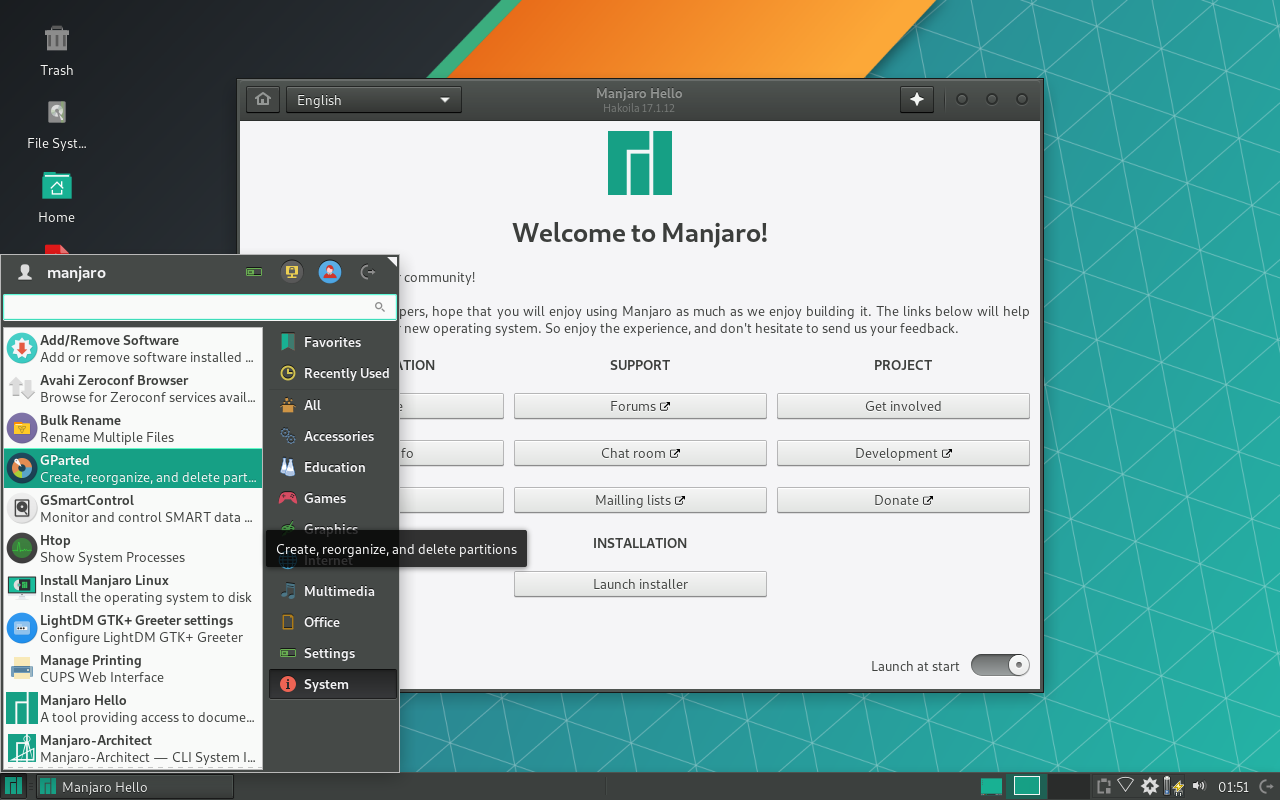Open the network icon in the panel
This screenshot has height=800, width=1280.
pyautogui.click(x=1125, y=786)
